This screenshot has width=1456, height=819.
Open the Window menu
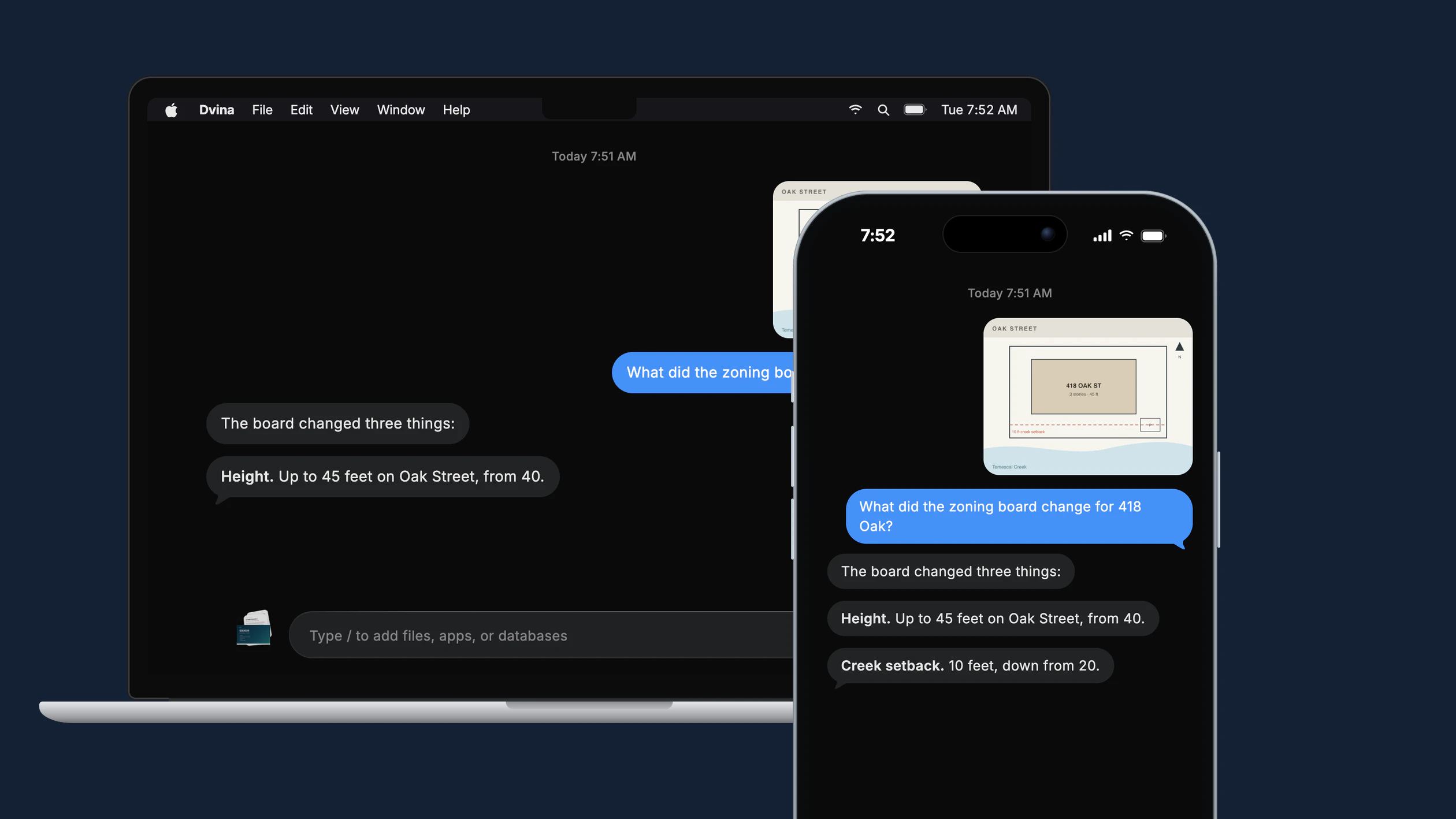[401, 110]
